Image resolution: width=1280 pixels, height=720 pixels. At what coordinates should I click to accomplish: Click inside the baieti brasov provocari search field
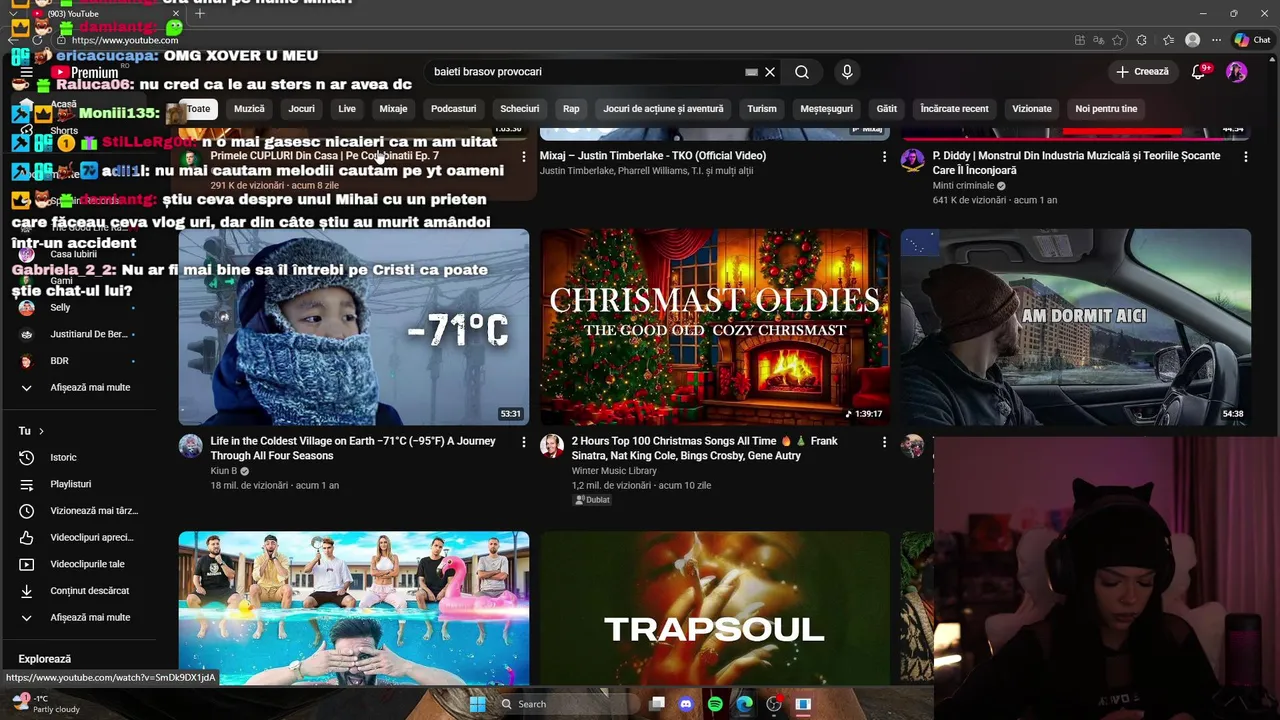click(585, 72)
